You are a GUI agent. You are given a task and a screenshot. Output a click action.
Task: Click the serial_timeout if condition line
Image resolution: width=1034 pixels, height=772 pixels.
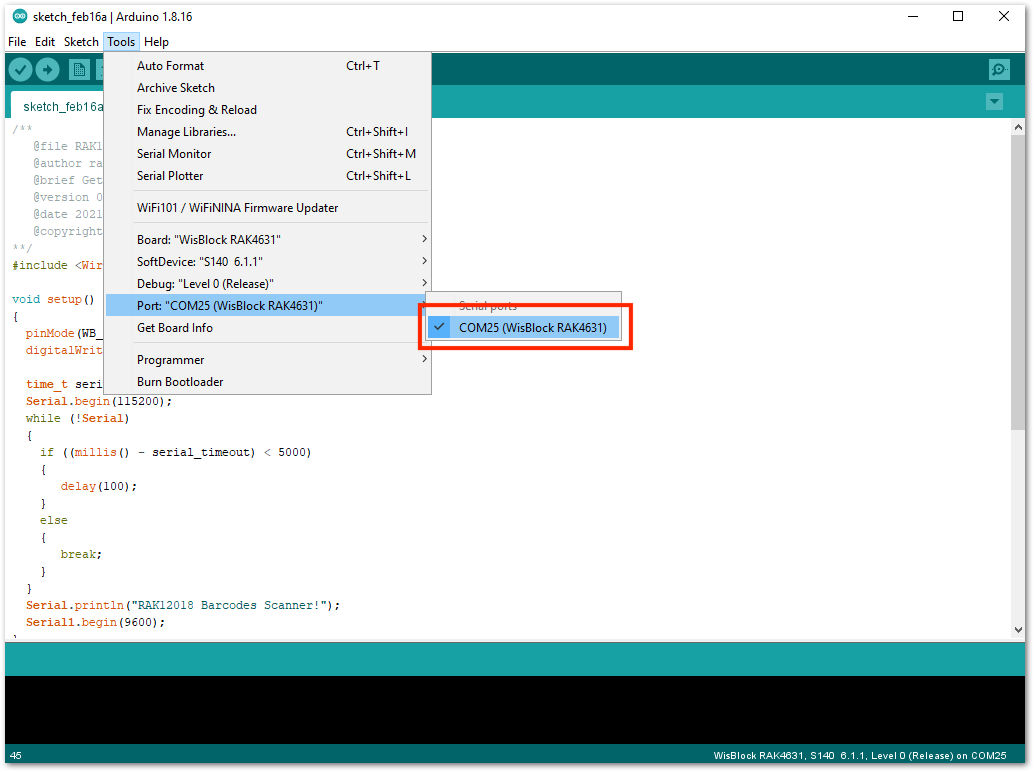[175, 452]
